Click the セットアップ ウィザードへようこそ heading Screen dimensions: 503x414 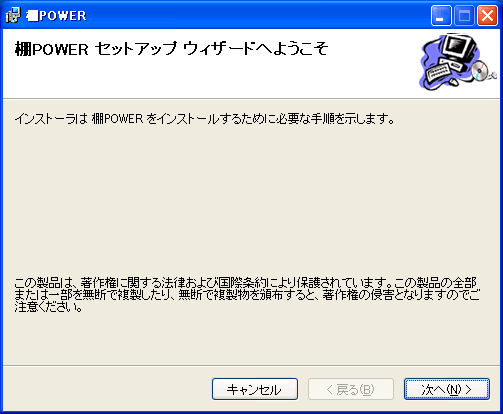[171, 49]
